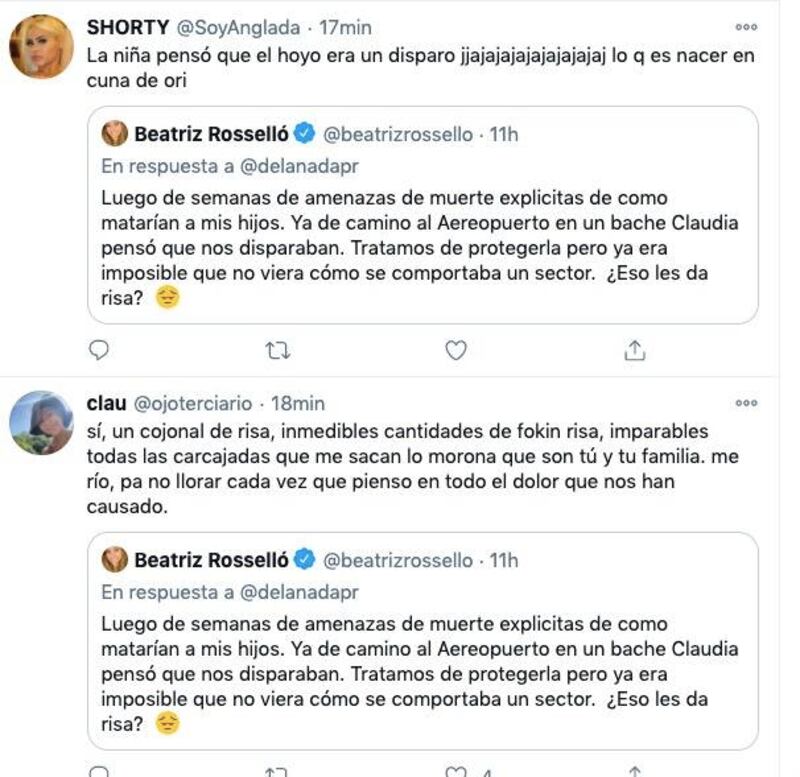
Task: Open more options menu on SHORTY's tweet
Action: click(x=746, y=27)
